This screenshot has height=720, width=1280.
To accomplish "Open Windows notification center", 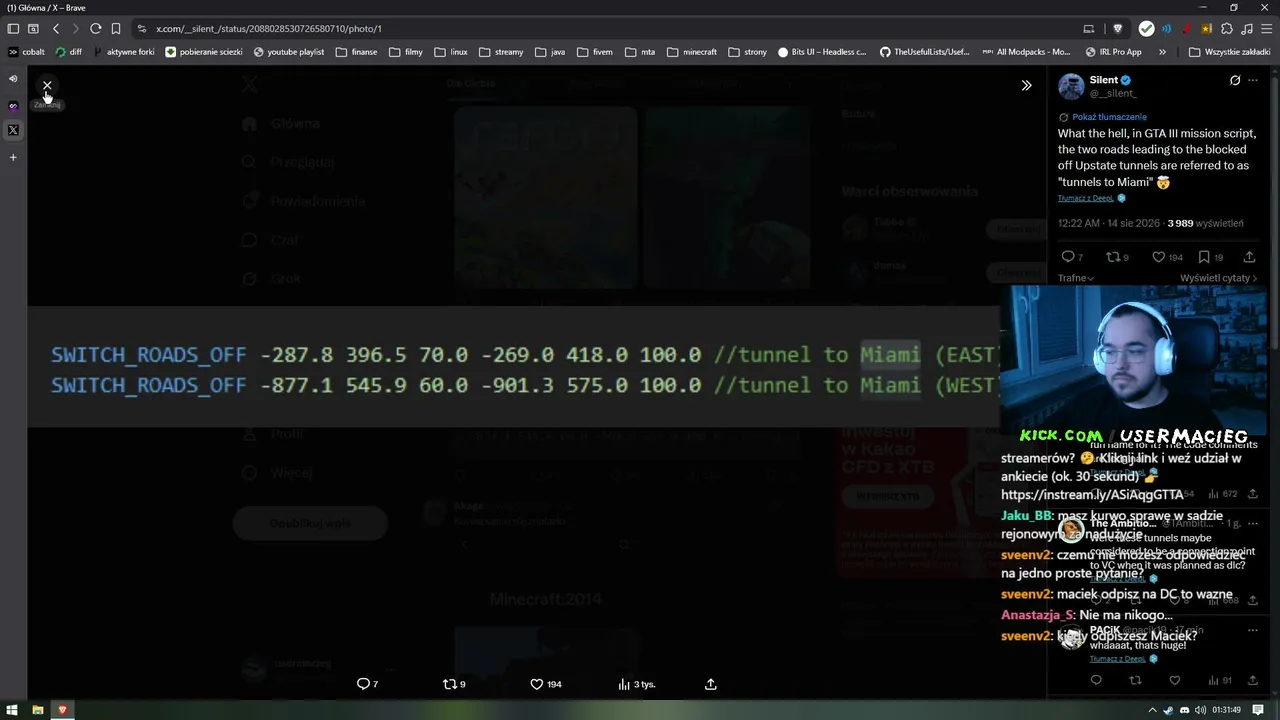I will pyautogui.click(x=1258, y=710).
